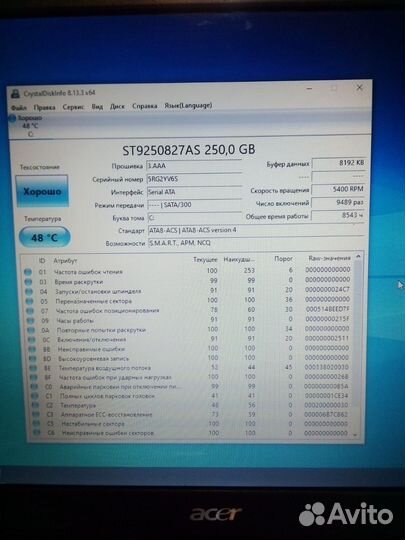Click the status icon of attribute BF

(x=34, y=377)
